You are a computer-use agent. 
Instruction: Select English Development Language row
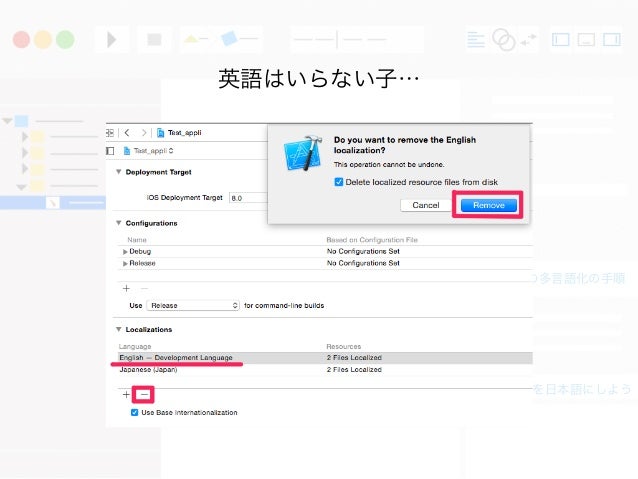[x=324, y=358]
